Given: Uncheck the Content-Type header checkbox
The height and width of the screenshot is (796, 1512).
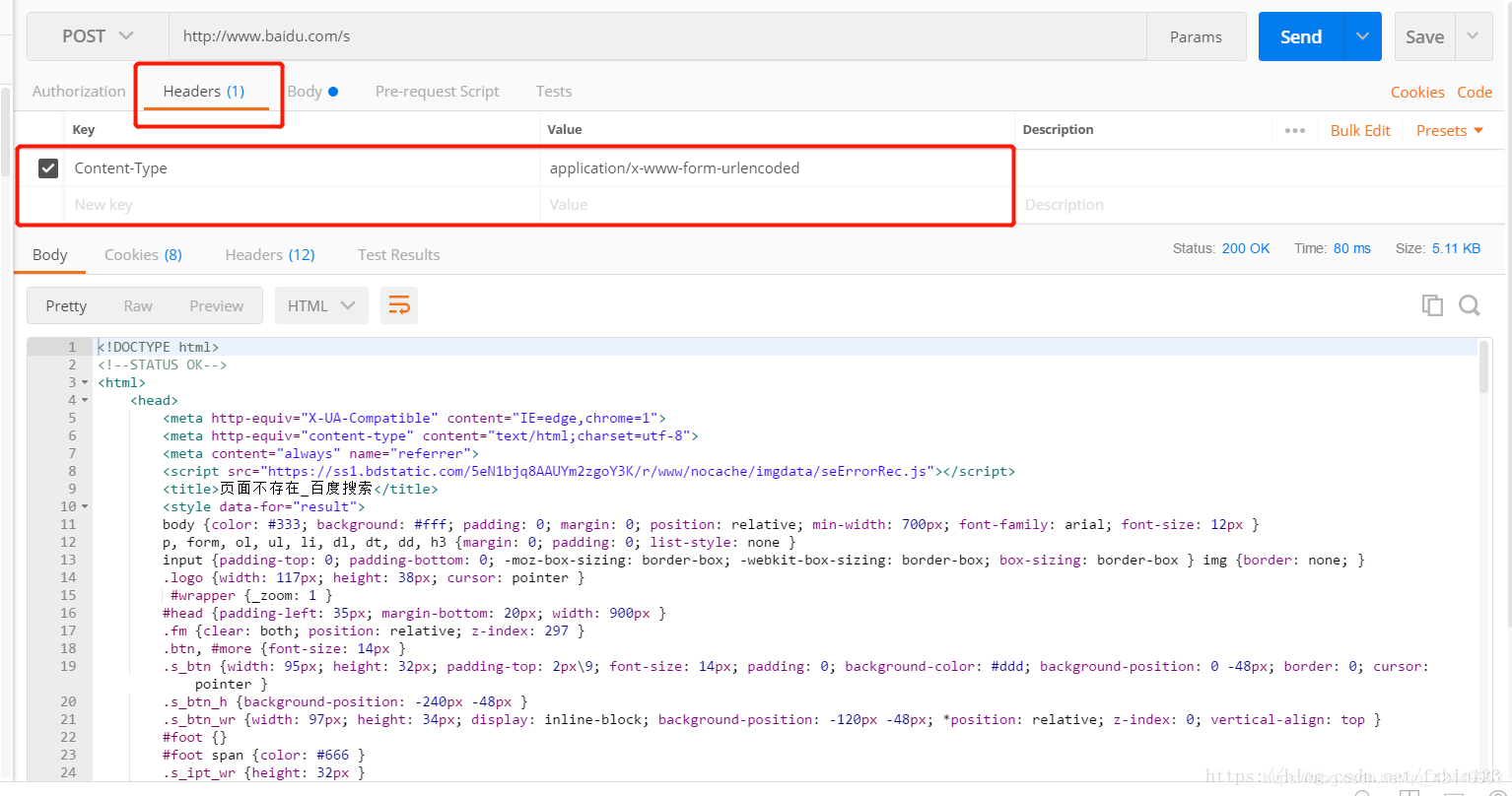Looking at the screenshot, I should tap(48, 168).
